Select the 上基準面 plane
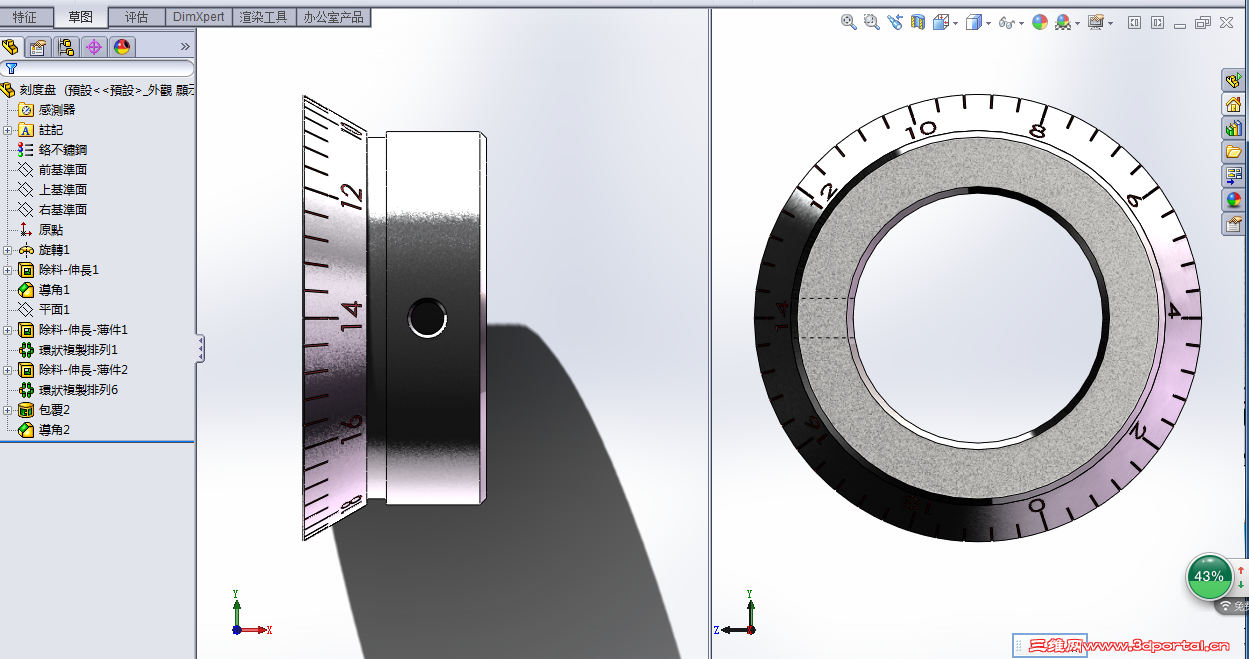The width and height of the screenshot is (1249, 659). pyautogui.click(x=53, y=190)
